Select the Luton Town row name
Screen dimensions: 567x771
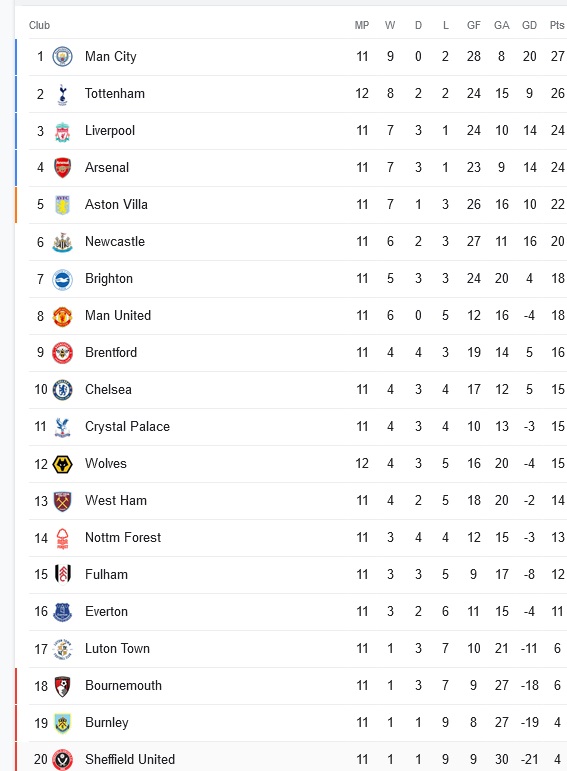tap(117, 649)
